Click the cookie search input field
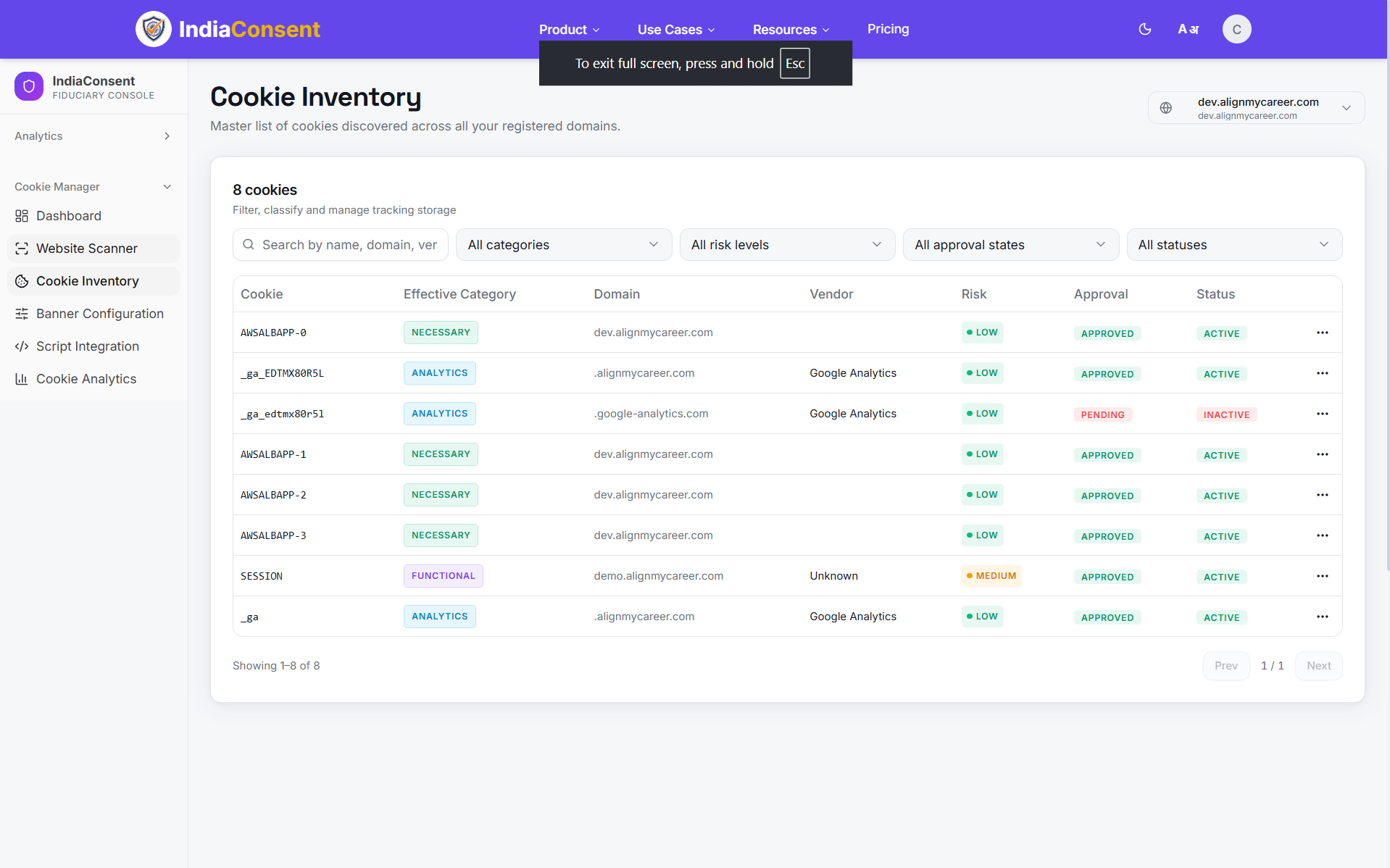Image resolution: width=1390 pixels, height=868 pixels. (x=341, y=245)
